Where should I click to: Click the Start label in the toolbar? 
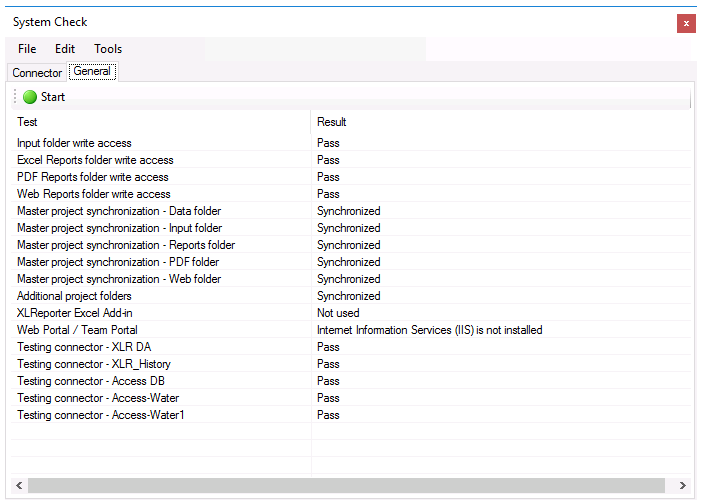[x=53, y=97]
